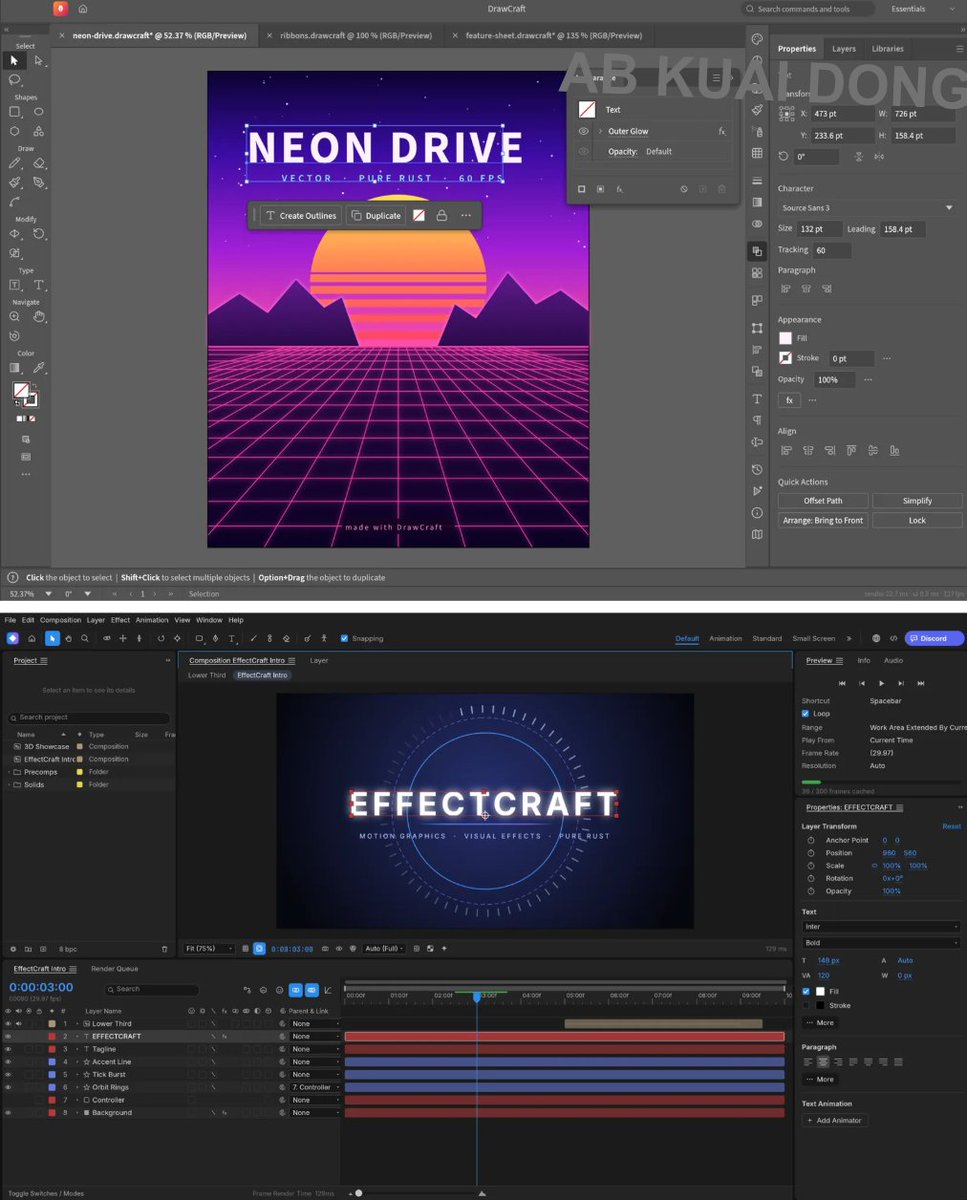Image resolution: width=967 pixels, height=1200 pixels.
Task: Select the Zoom tool in DrawCraft
Action: click(15, 317)
